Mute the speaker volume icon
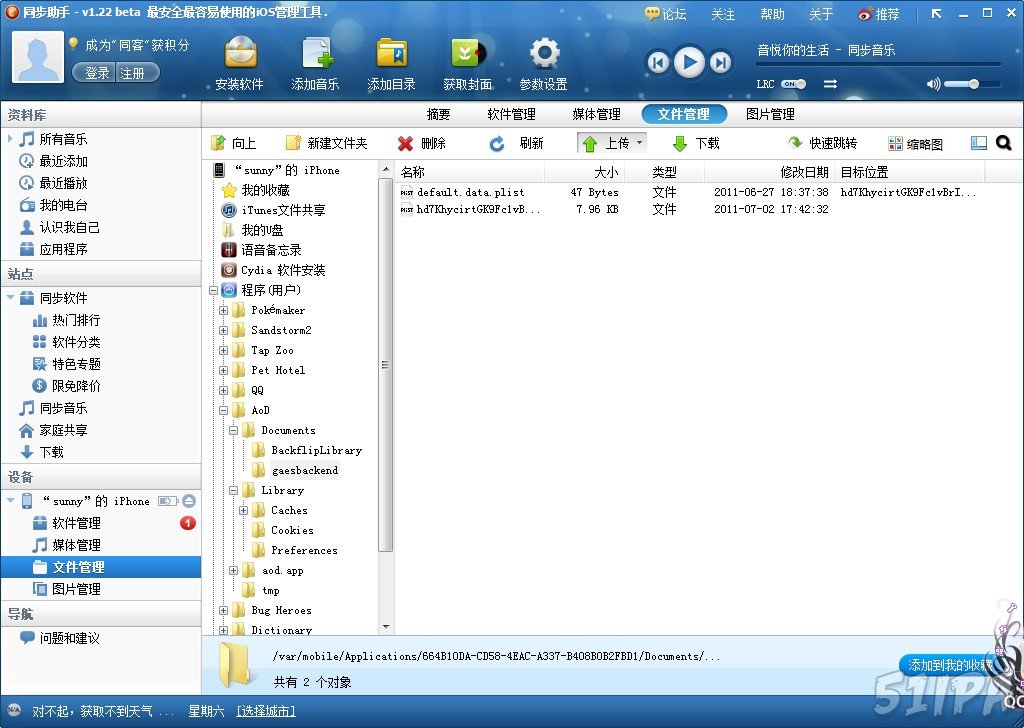This screenshot has height=728, width=1024. click(x=934, y=84)
